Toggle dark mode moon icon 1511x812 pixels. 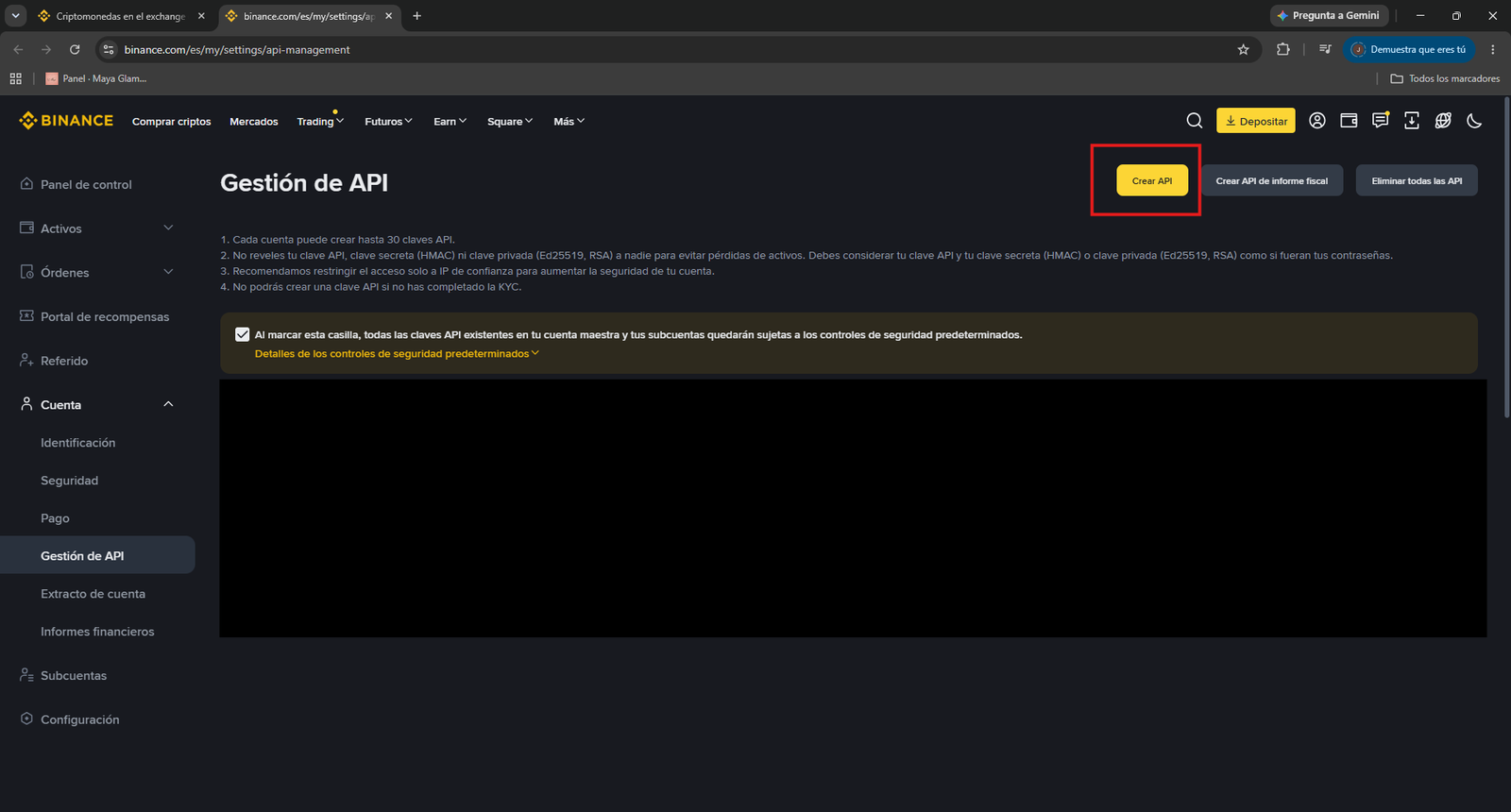point(1474,121)
